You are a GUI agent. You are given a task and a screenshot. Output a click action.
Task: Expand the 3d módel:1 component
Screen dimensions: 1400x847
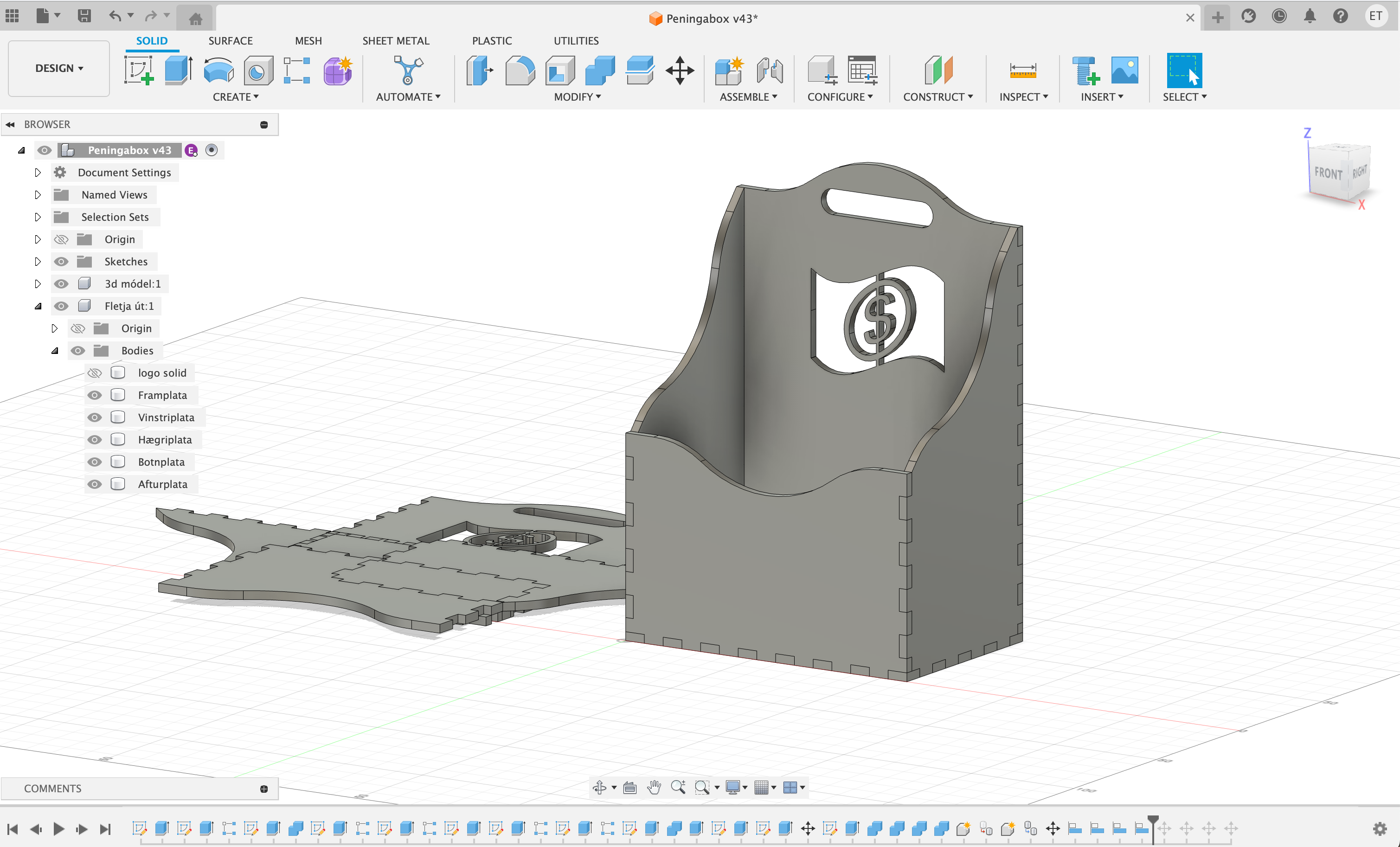coord(38,284)
